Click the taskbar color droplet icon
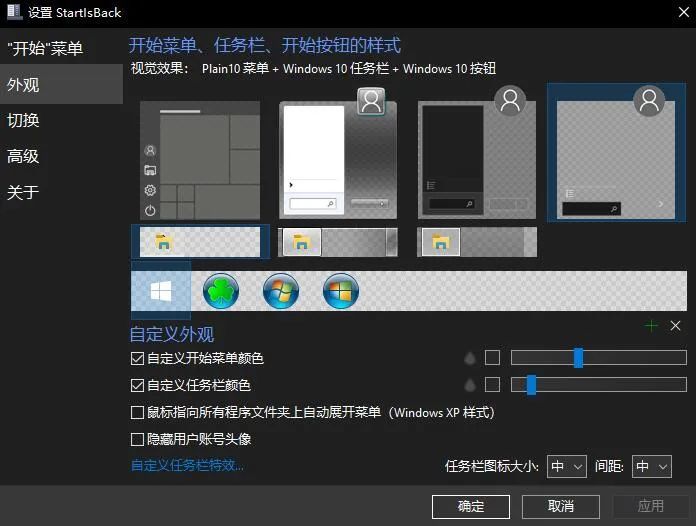Viewport: 696px width, 526px height. [470, 385]
